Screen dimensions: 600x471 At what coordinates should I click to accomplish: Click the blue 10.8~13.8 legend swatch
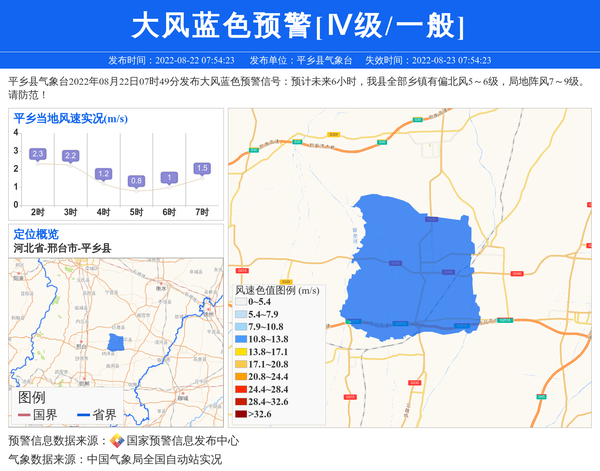click(x=240, y=339)
